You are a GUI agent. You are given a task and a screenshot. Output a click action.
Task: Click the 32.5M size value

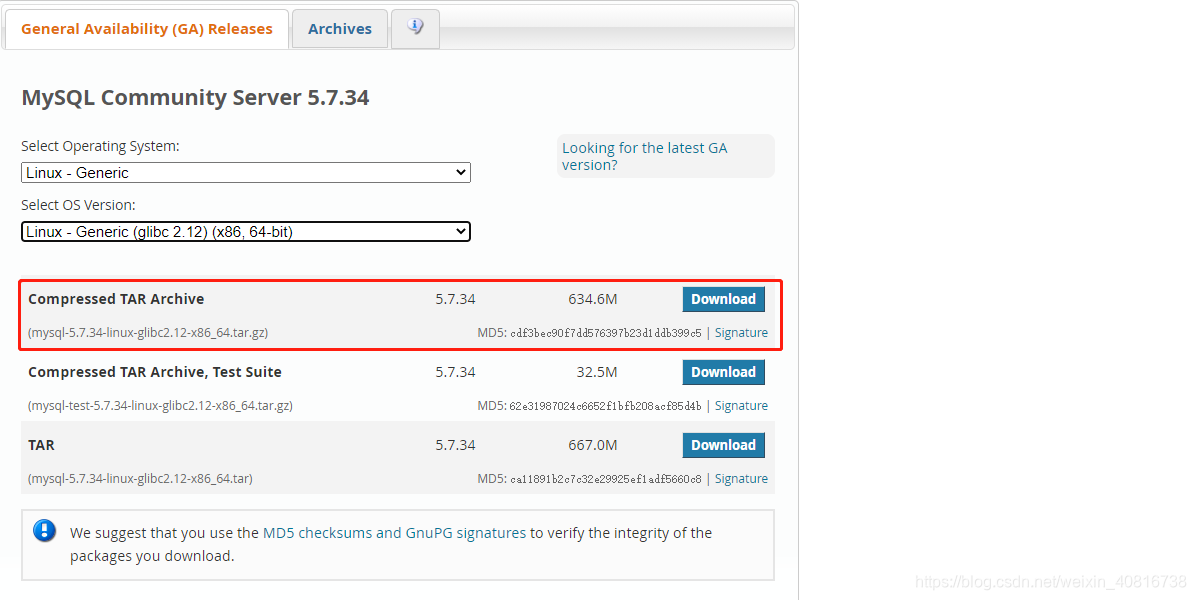point(597,372)
